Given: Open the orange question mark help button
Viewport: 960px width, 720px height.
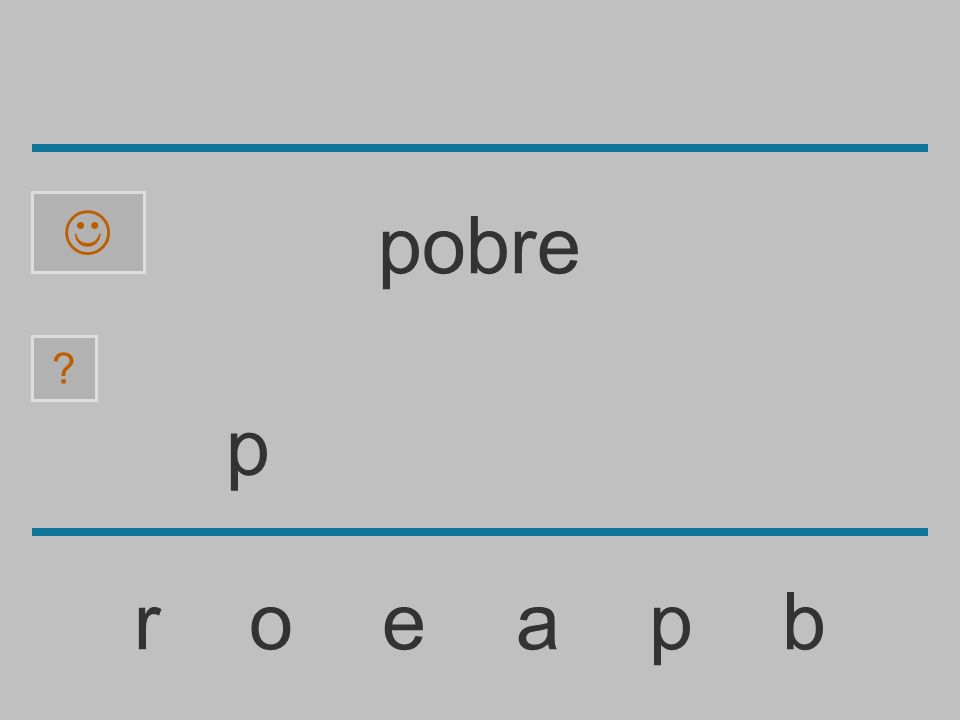Looking at the screenshot, I should pyautogui.click(x=64, y=369).
